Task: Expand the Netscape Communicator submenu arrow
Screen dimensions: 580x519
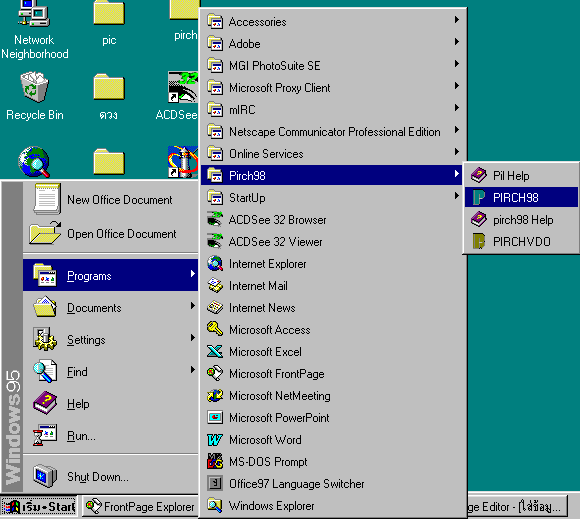Action: click(x=457, y=130)
